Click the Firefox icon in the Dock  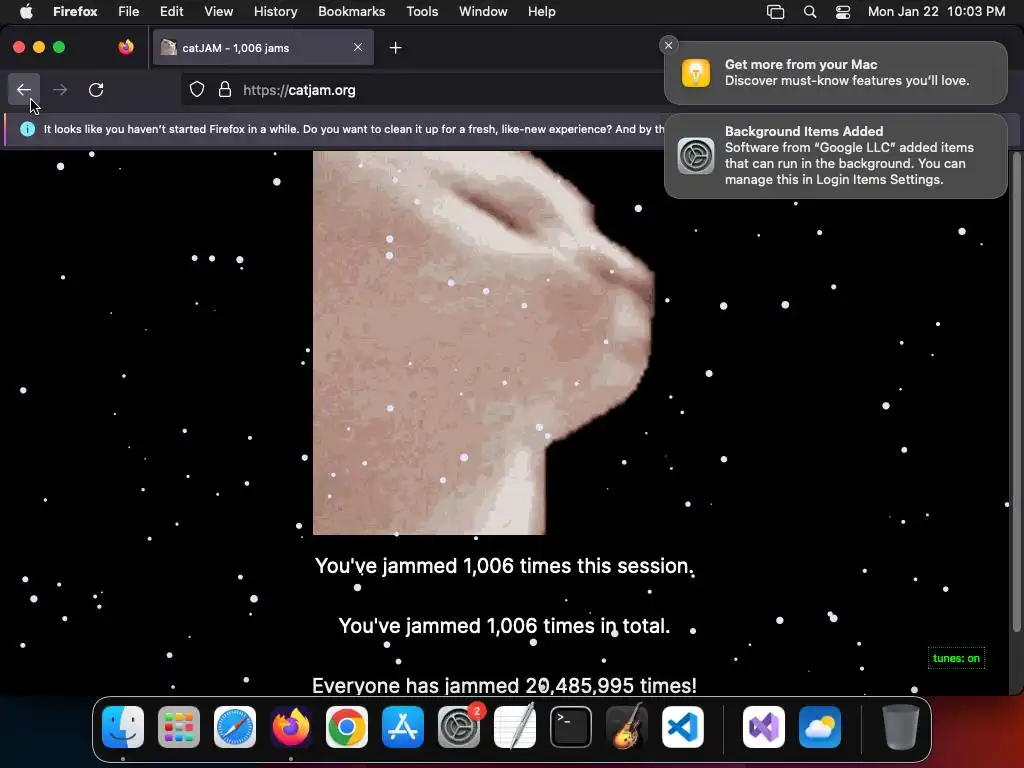[291, 727]
